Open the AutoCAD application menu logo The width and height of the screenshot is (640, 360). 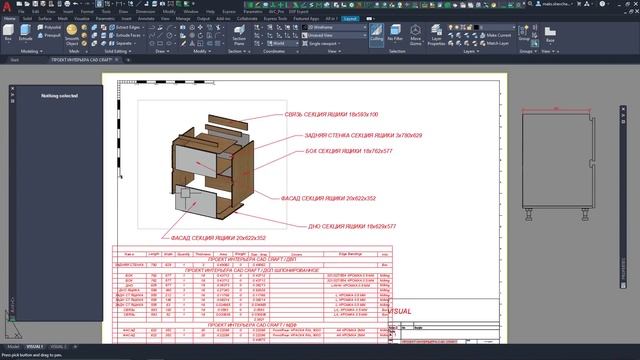click(7, 7)
